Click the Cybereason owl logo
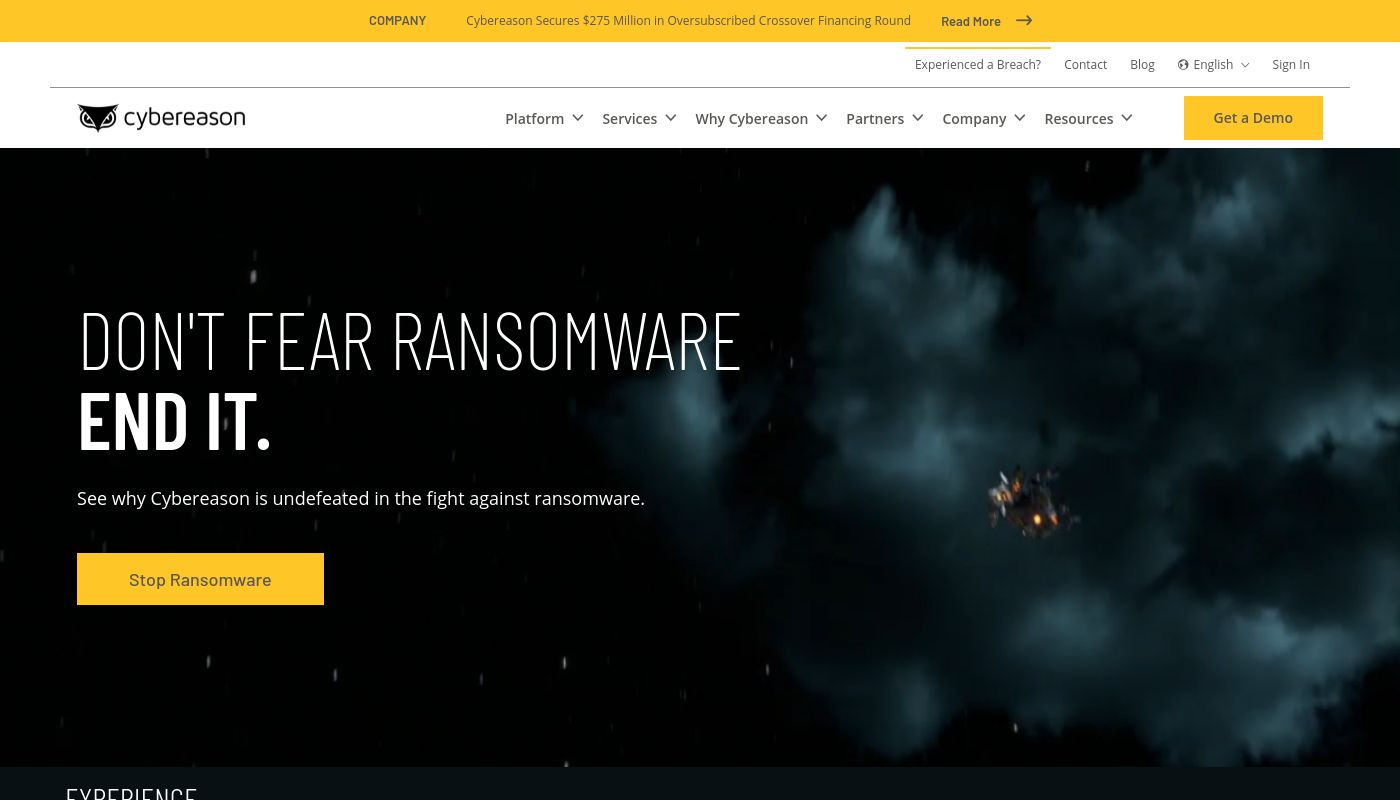 (x=161, y=118)
